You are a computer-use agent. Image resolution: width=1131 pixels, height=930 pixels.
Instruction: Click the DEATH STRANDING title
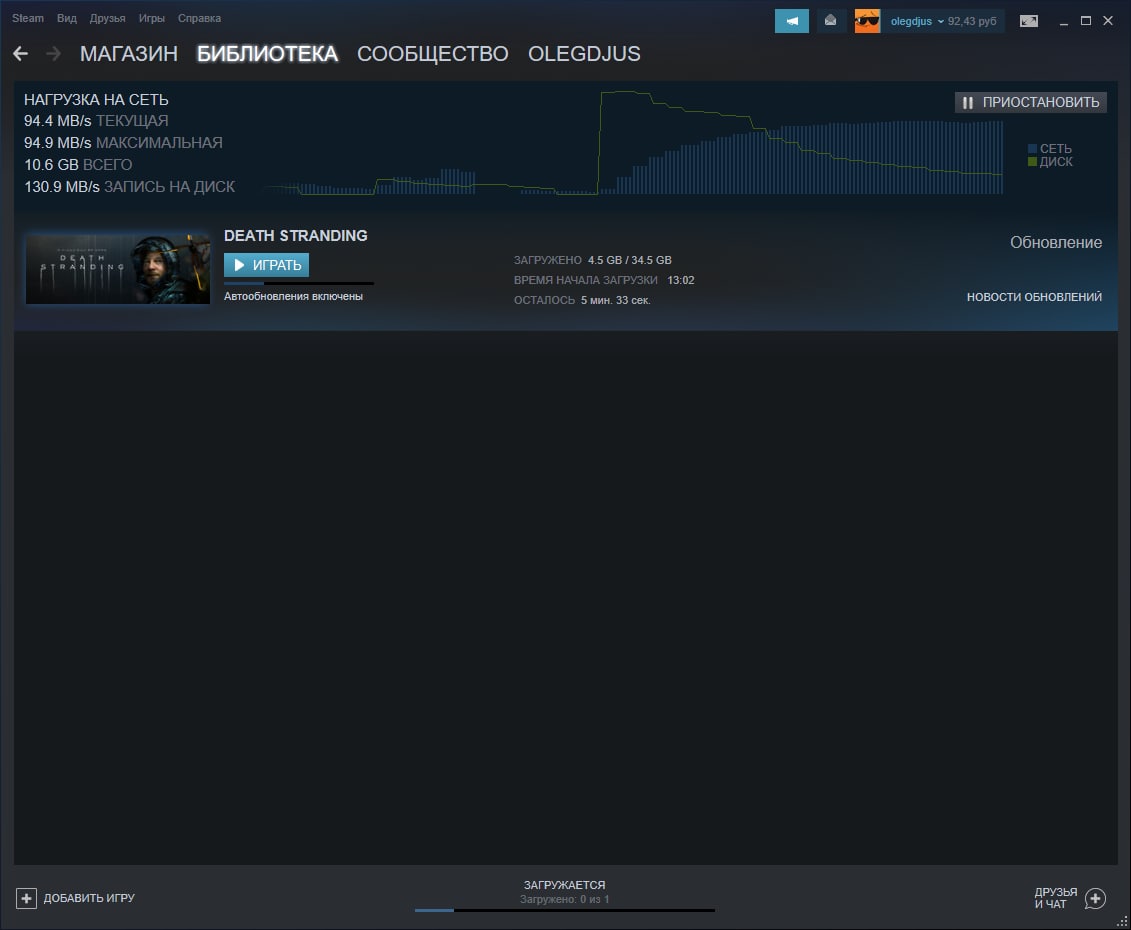click(x=296, y=236)
